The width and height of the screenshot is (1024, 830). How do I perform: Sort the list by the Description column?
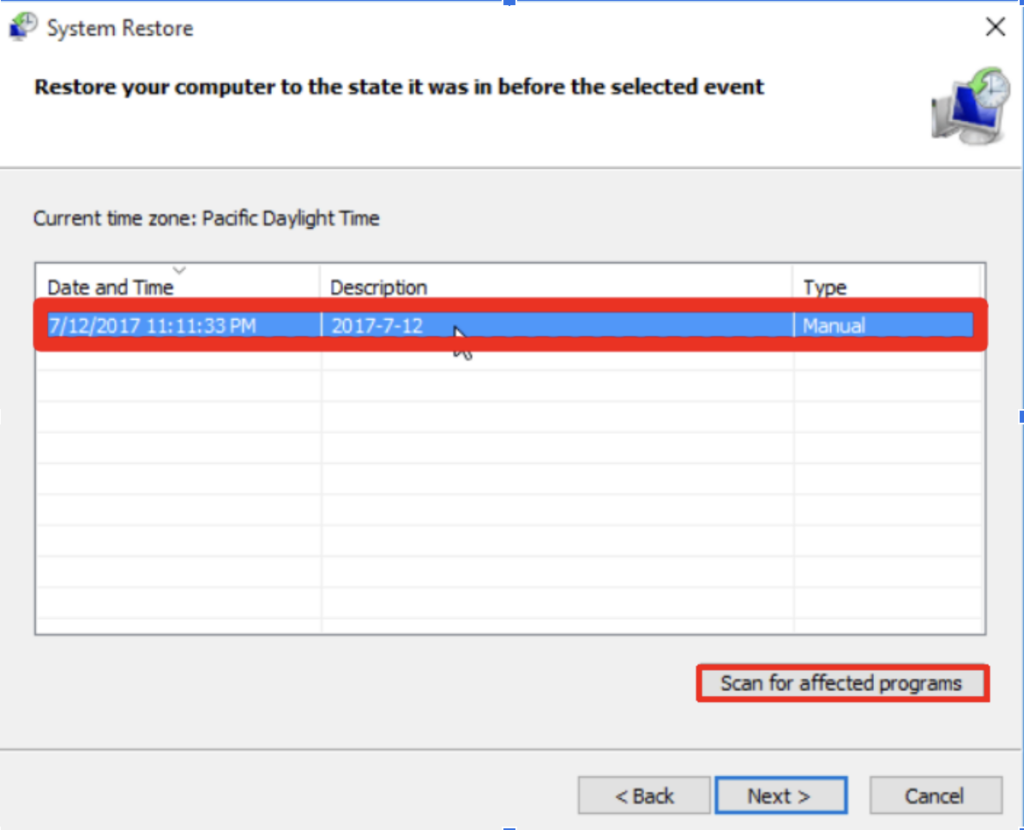[378, 287]
